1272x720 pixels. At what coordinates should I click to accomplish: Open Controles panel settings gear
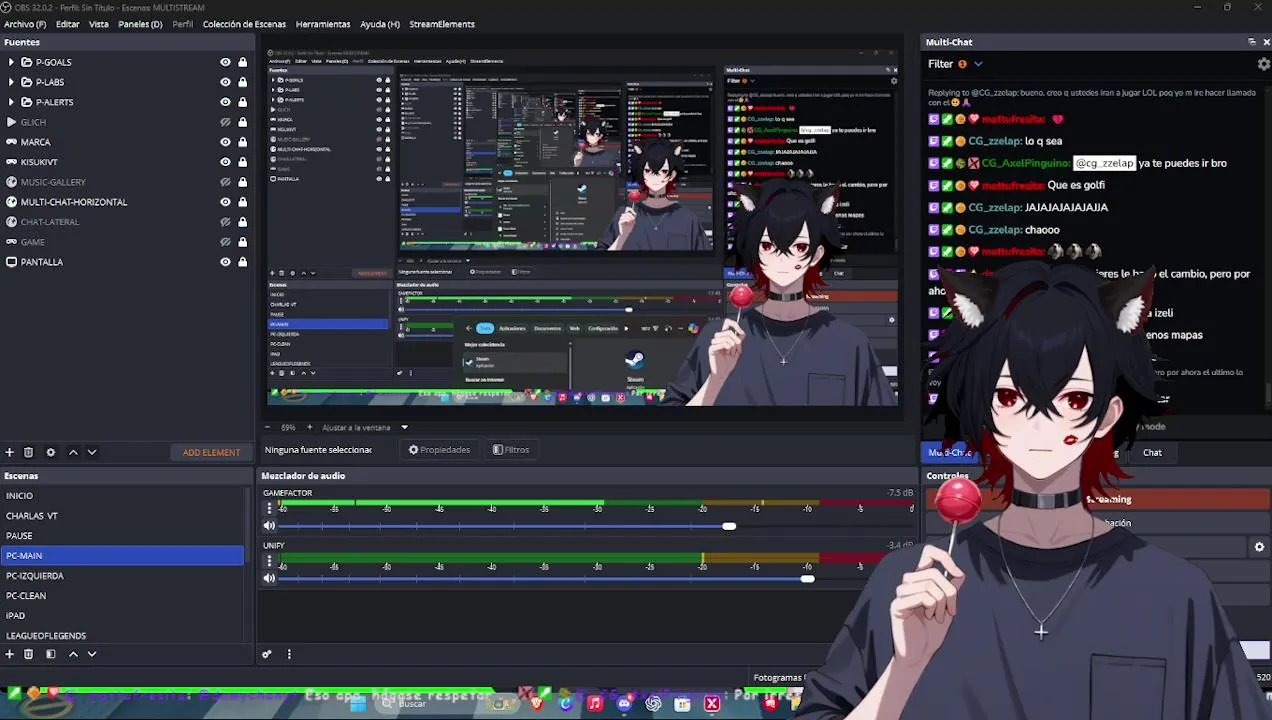tap(1259, 547)
